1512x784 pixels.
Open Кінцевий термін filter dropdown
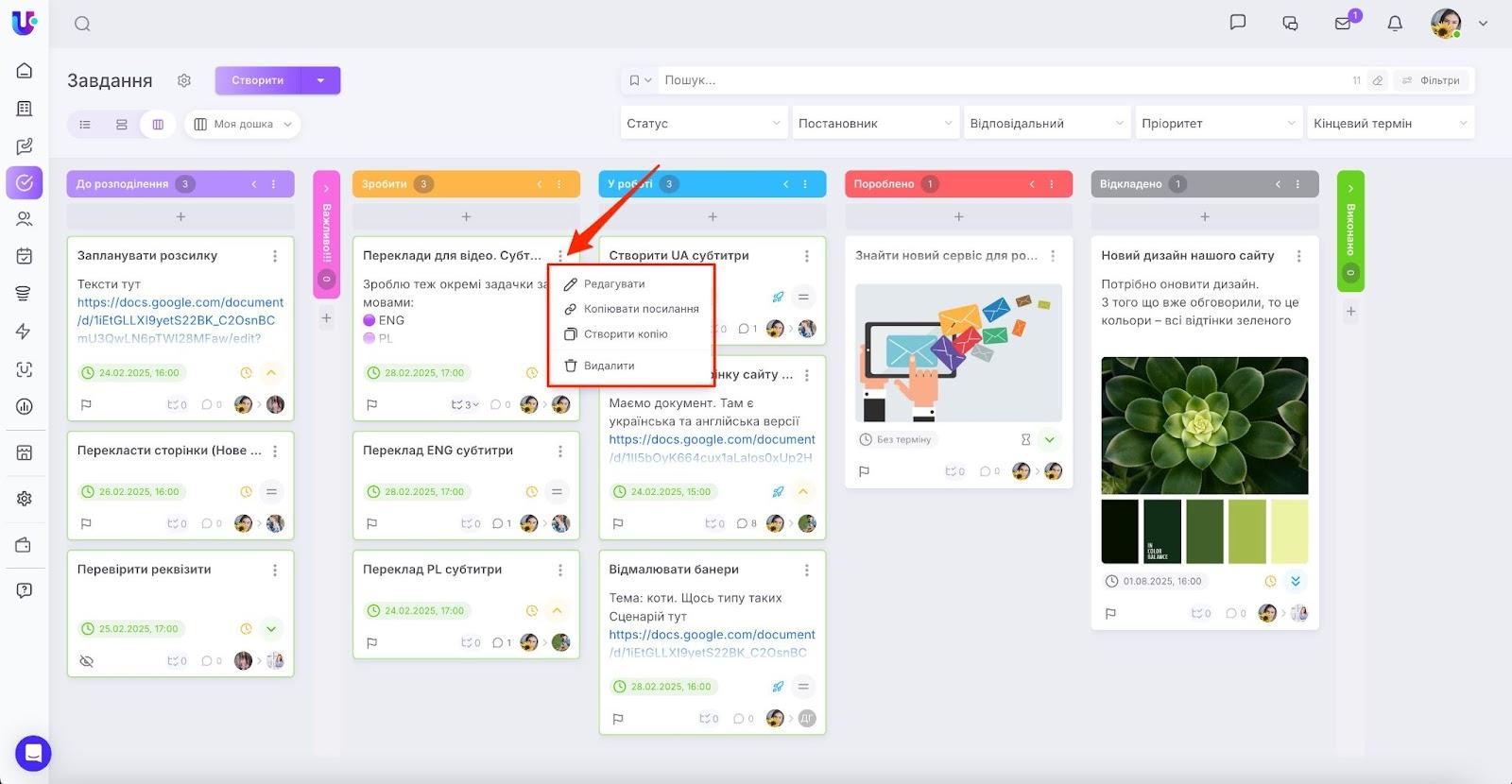(x=1390, y=123)
